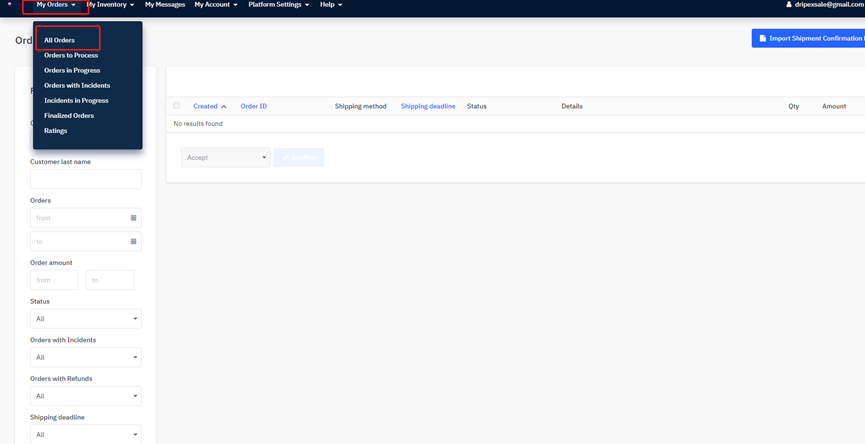Choose Orders to Process menu entry
865x444 pixels.
(x=71, y=55)
